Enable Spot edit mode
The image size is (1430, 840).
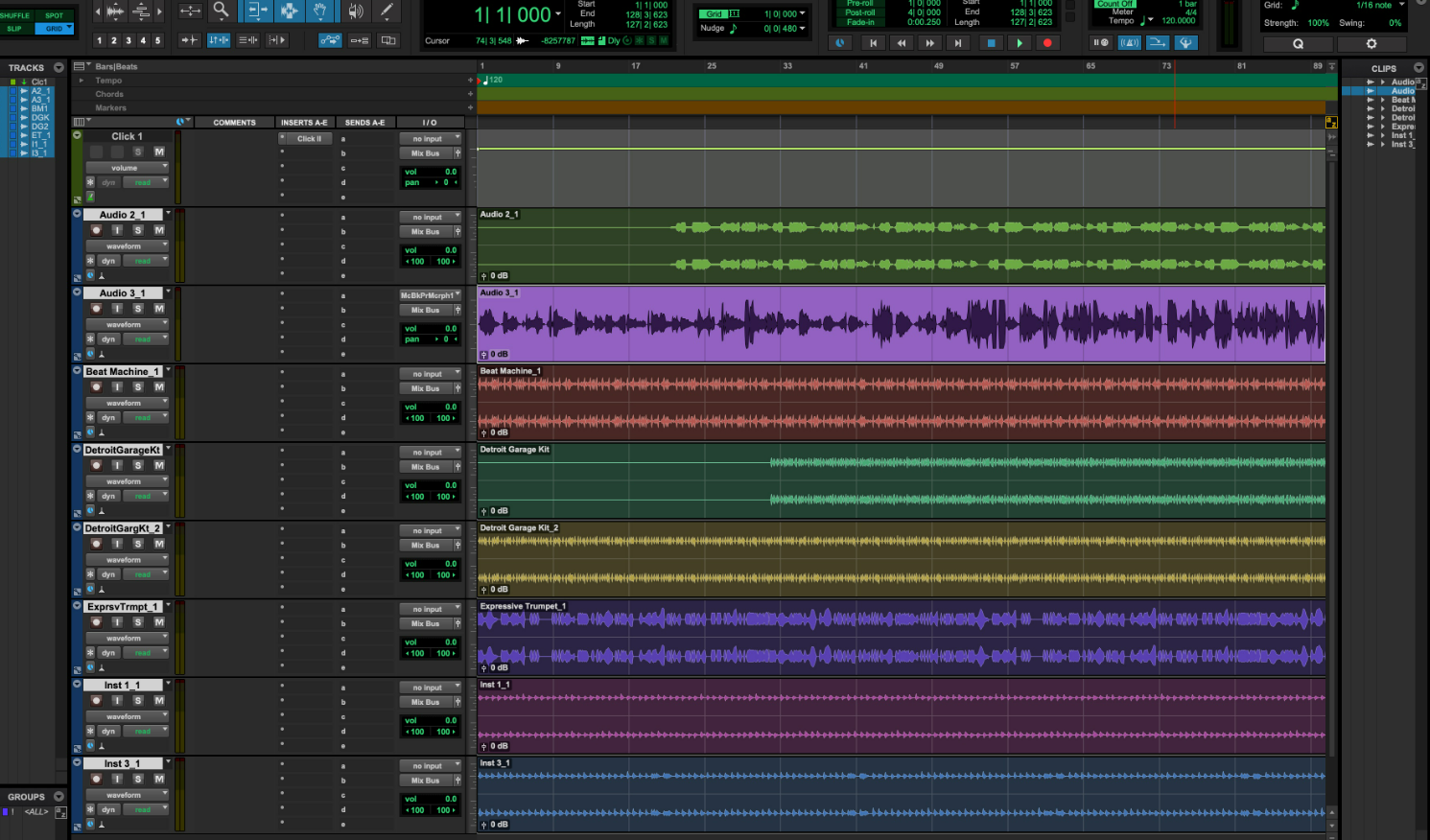[x=55, y=15]
